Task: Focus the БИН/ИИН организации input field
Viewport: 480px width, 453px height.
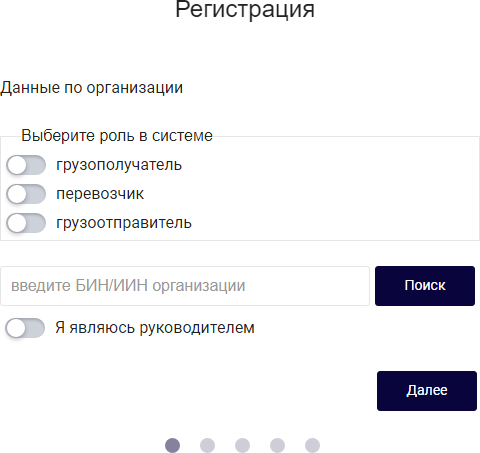Action: coord(185,286)
